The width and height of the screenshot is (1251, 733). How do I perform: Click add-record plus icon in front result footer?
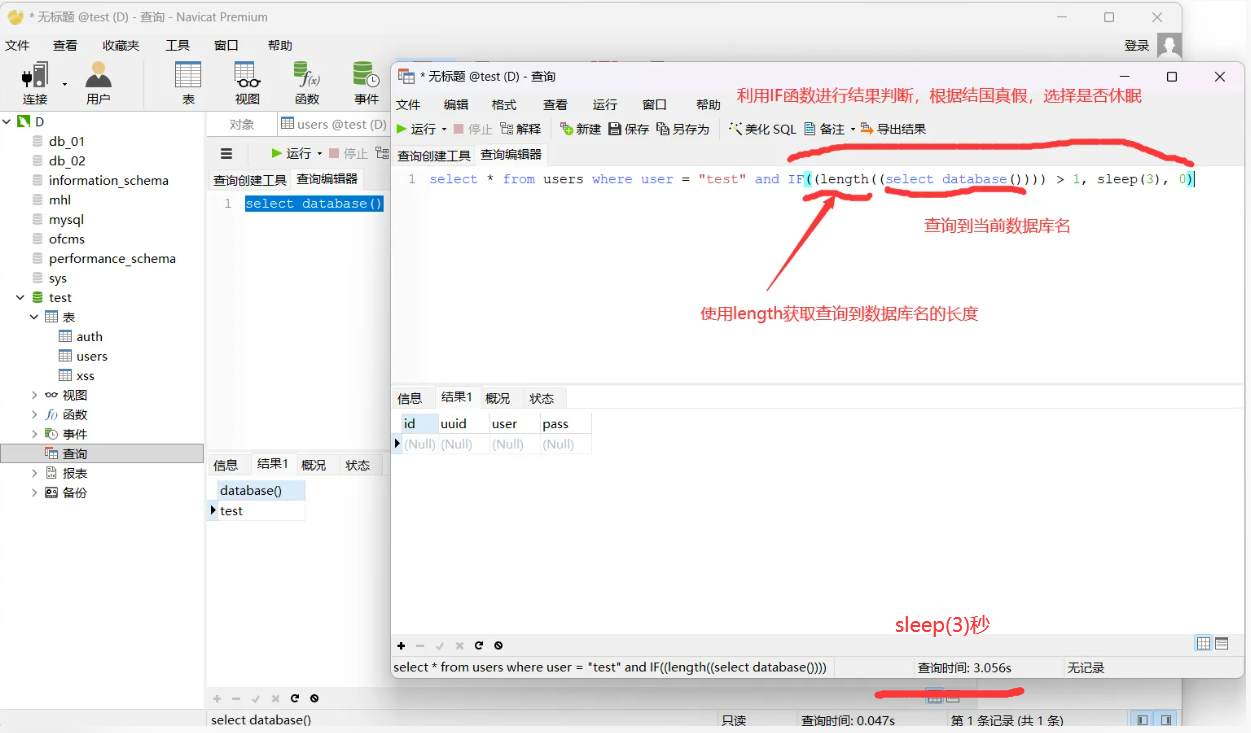click(401, 646)
